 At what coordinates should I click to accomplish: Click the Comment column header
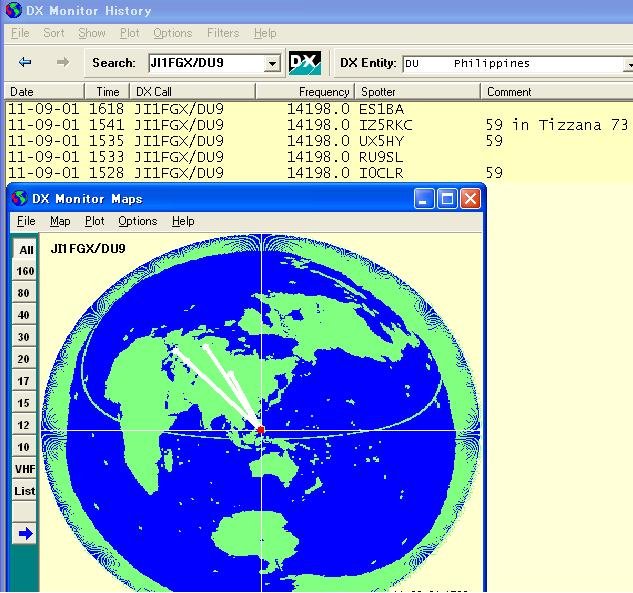pos(557,92)
